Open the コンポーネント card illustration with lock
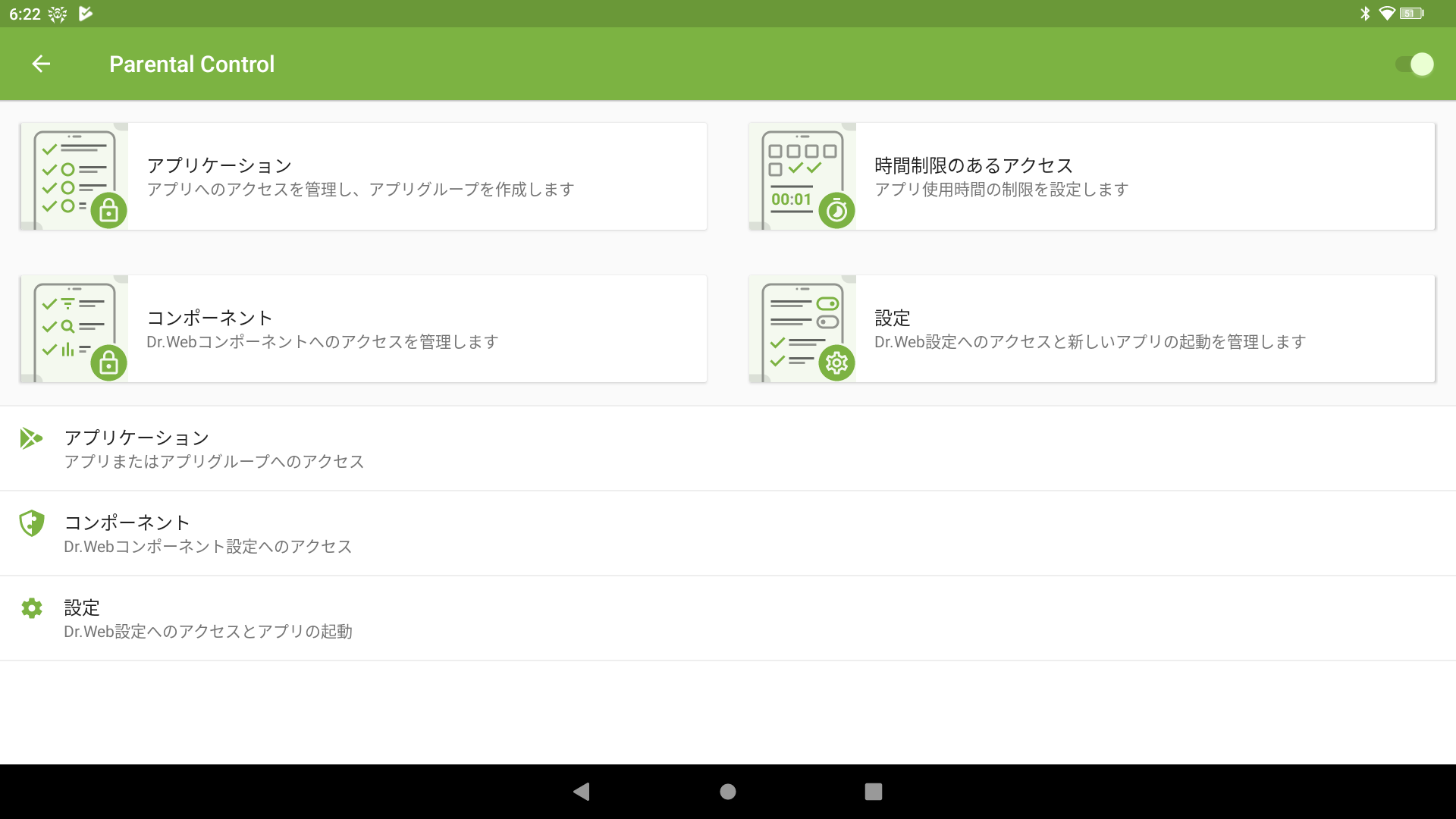The height and width of the screenshot is (819, 1456). point(74,329)
